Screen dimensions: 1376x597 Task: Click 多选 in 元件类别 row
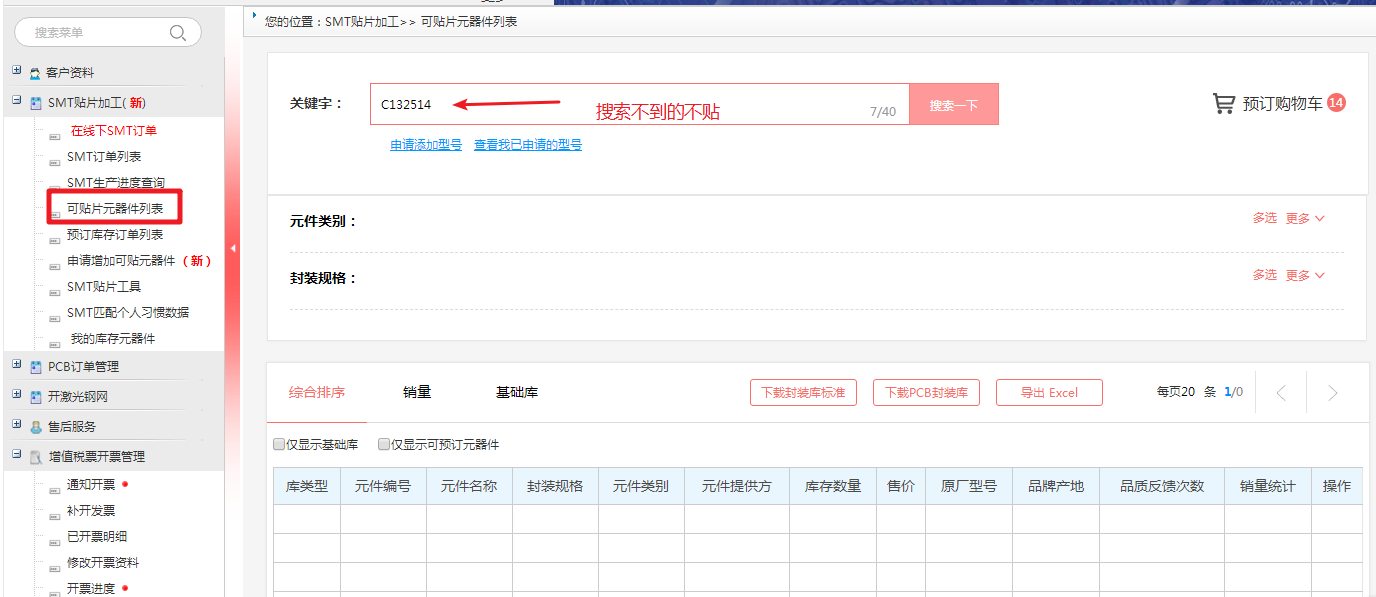click(1264, 218)
